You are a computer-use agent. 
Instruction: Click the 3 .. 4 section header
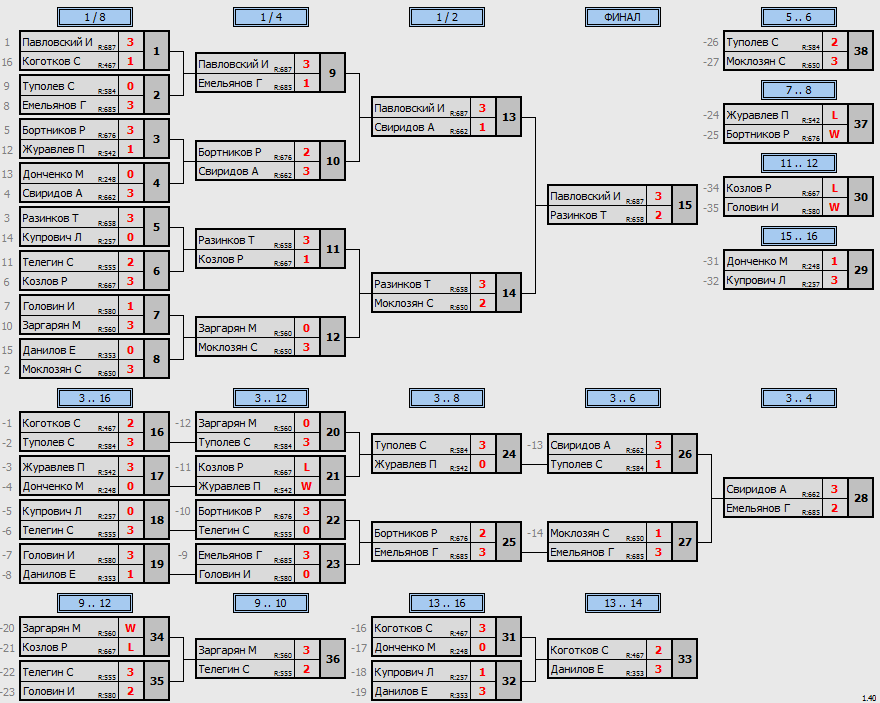(799, 398)
